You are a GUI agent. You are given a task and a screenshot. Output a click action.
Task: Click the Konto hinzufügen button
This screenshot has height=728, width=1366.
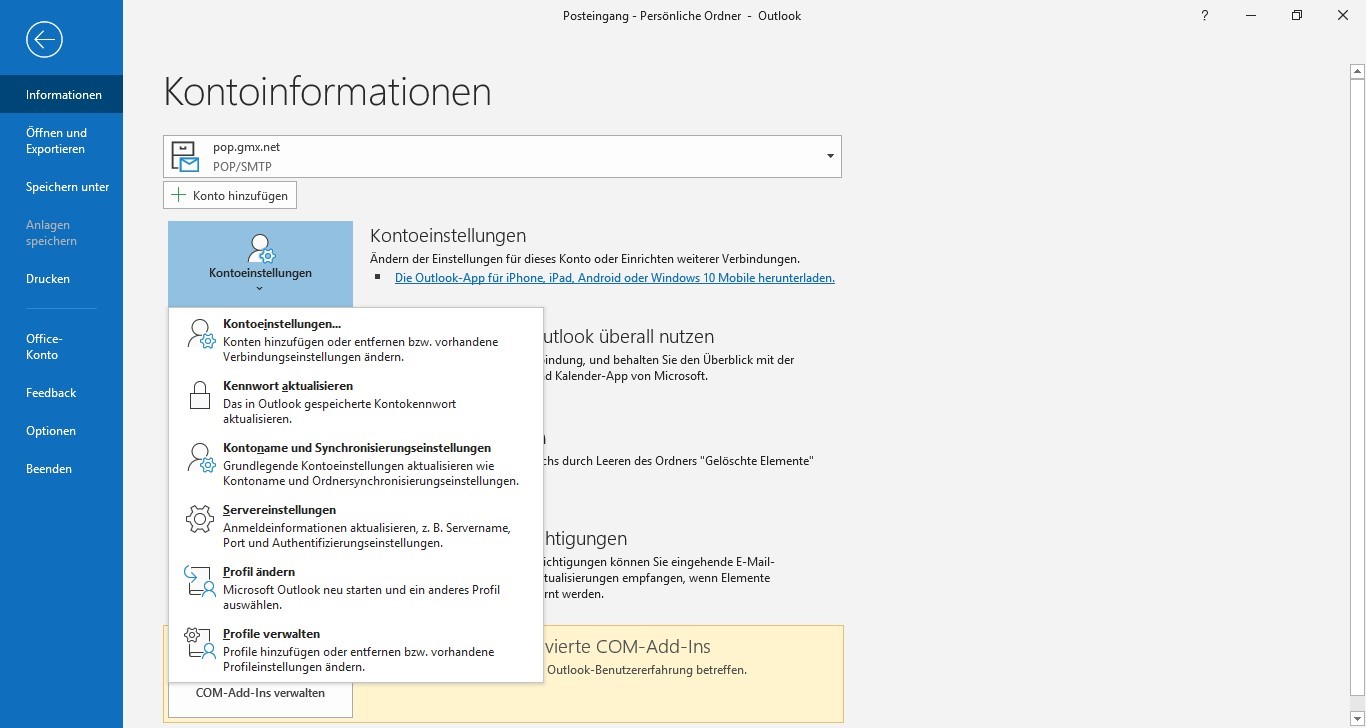[x=230, y=195]
